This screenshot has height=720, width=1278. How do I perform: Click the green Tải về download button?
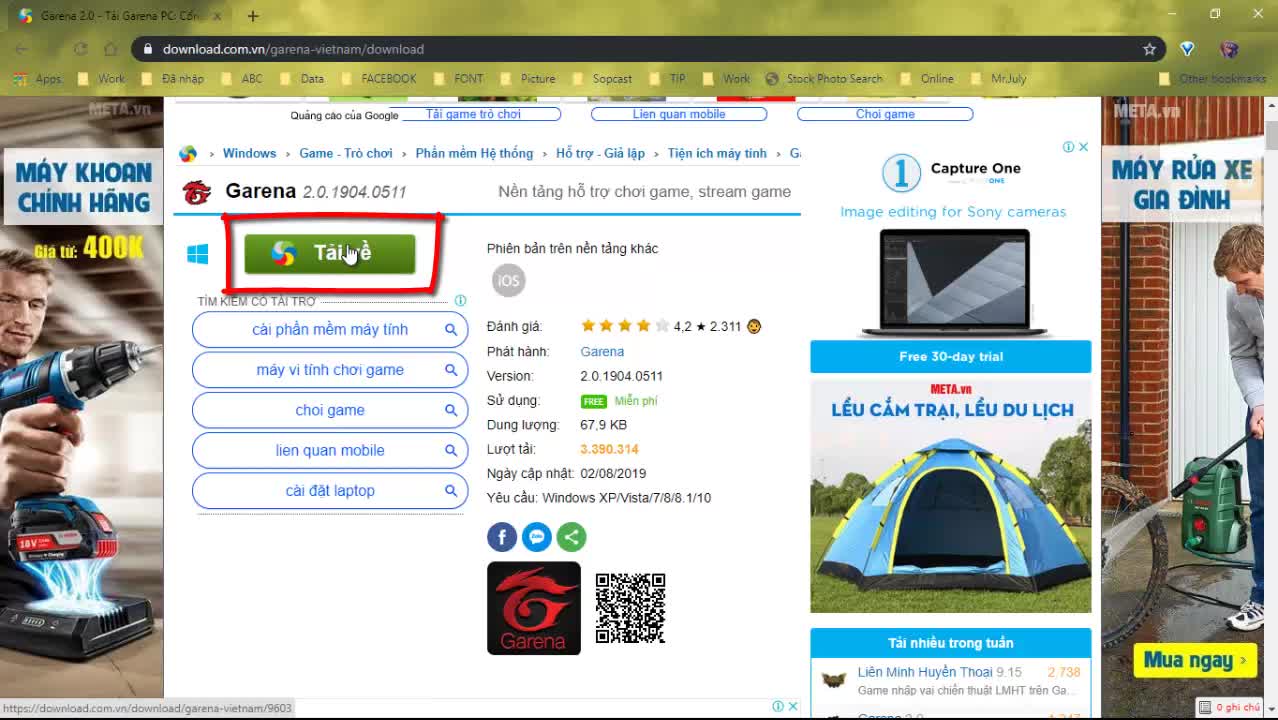(x=329, y=253)
